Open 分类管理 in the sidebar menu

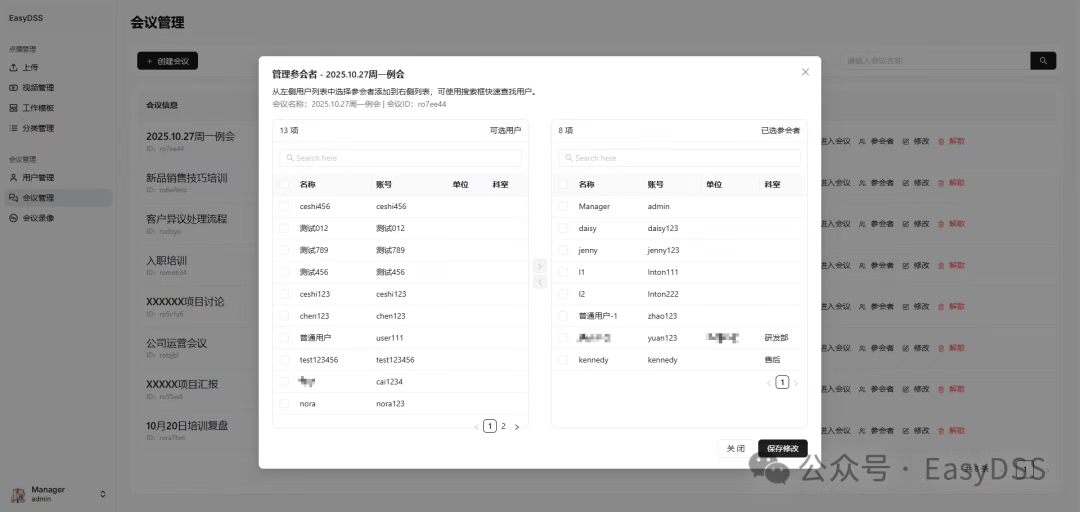(x=38, y=128)
